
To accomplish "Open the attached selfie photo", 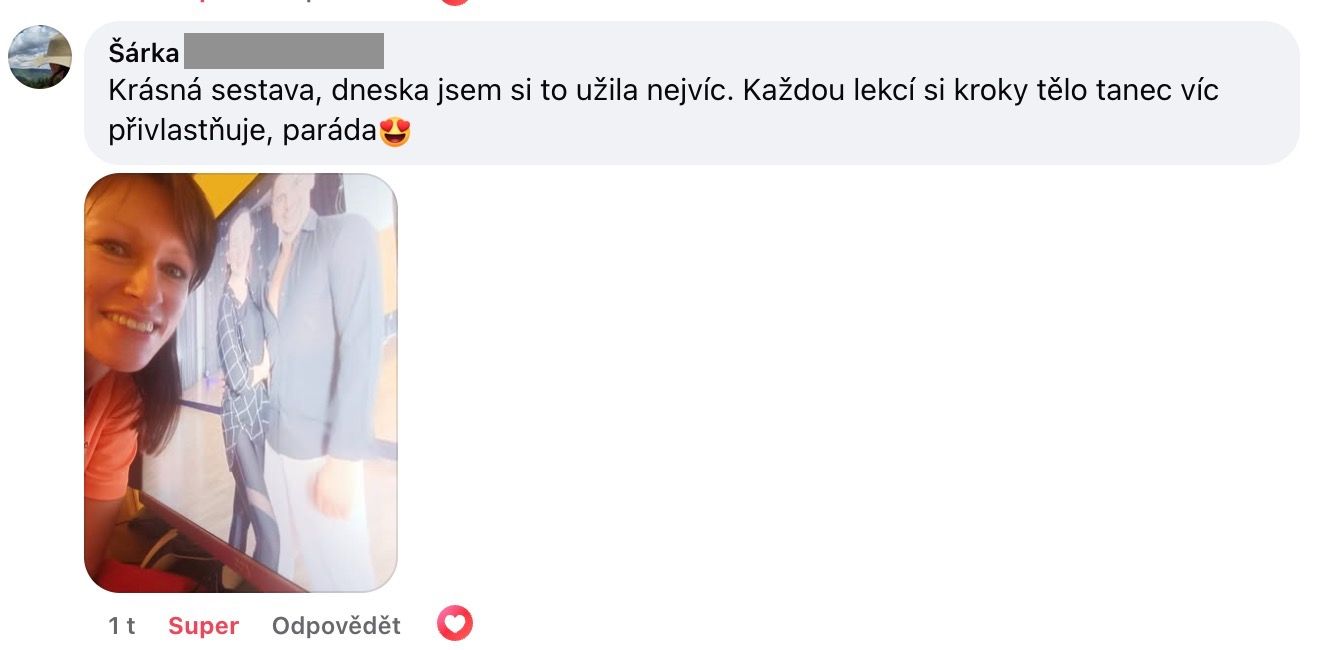I will (x=241, y=383).
